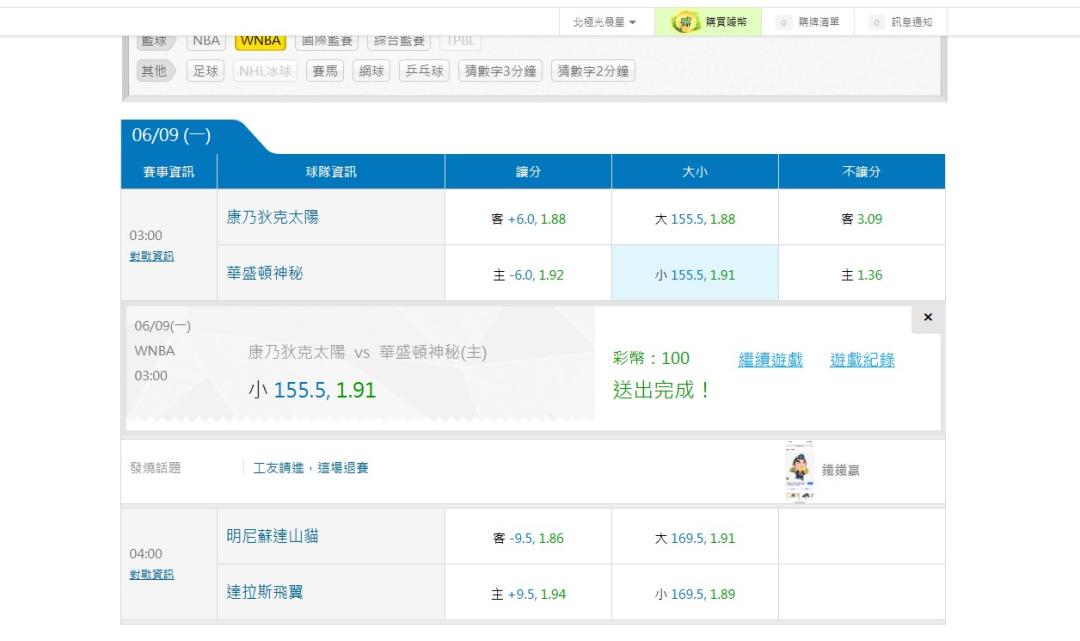Pick under 小 169.5, 1.89
The height and width of the screenshot is (641, 1080).
coord(695,593)
